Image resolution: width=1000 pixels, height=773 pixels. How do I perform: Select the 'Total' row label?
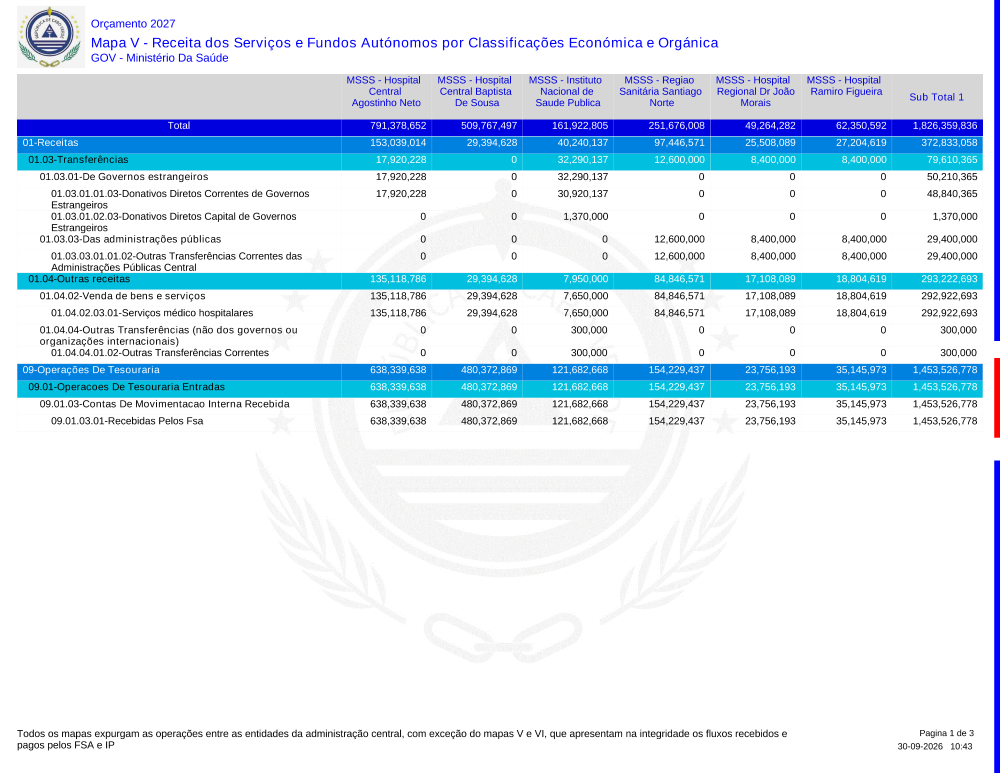tap(179, 126)
